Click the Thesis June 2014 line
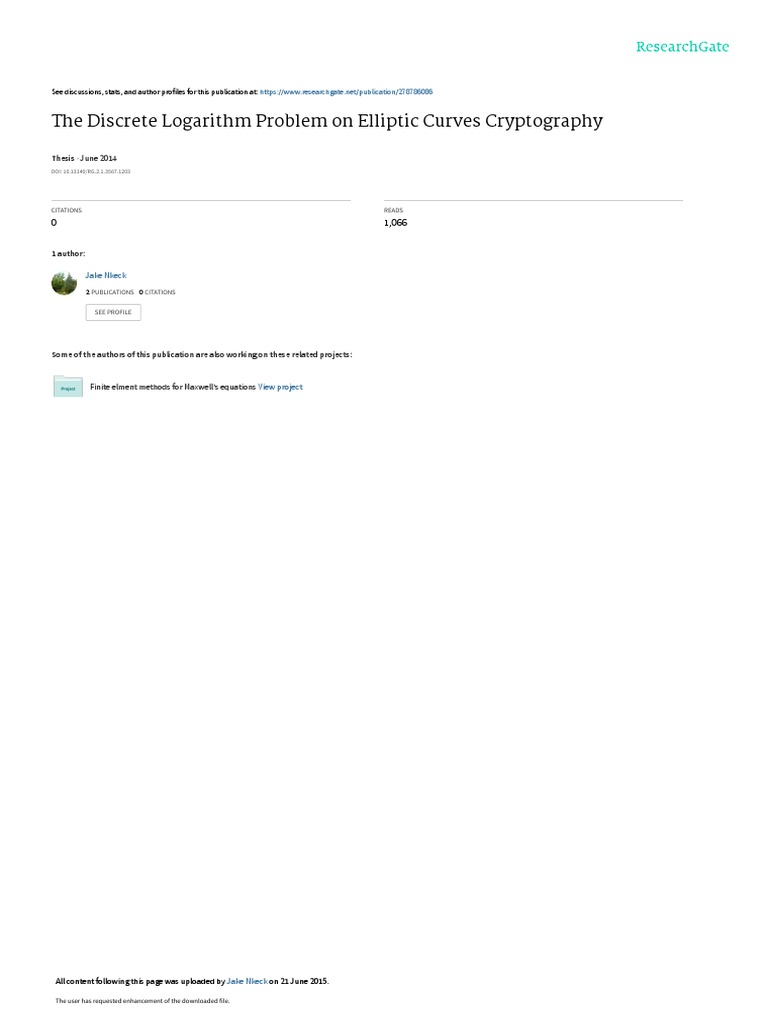768x1024 pixels. tap(84, 158)
